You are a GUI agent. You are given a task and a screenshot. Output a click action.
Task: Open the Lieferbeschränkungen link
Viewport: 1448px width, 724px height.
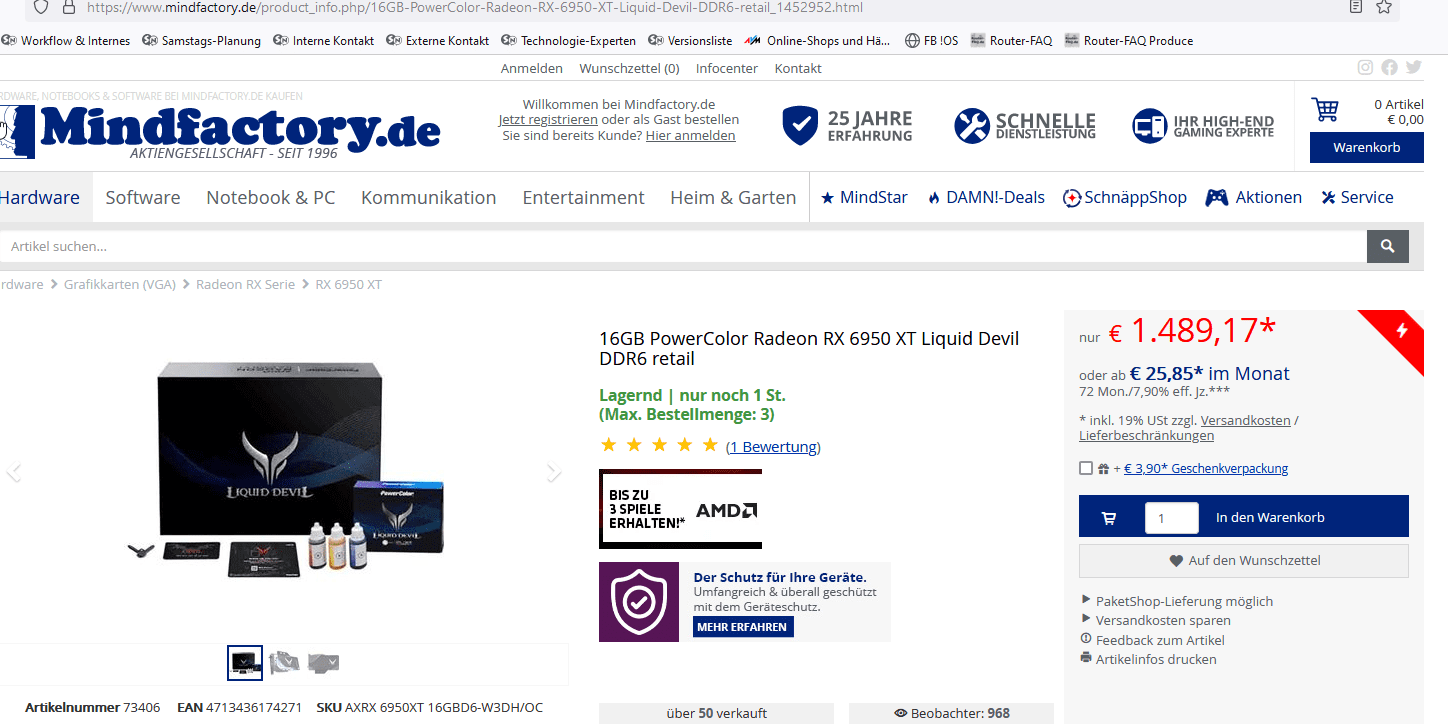[x=1146, y=435]
